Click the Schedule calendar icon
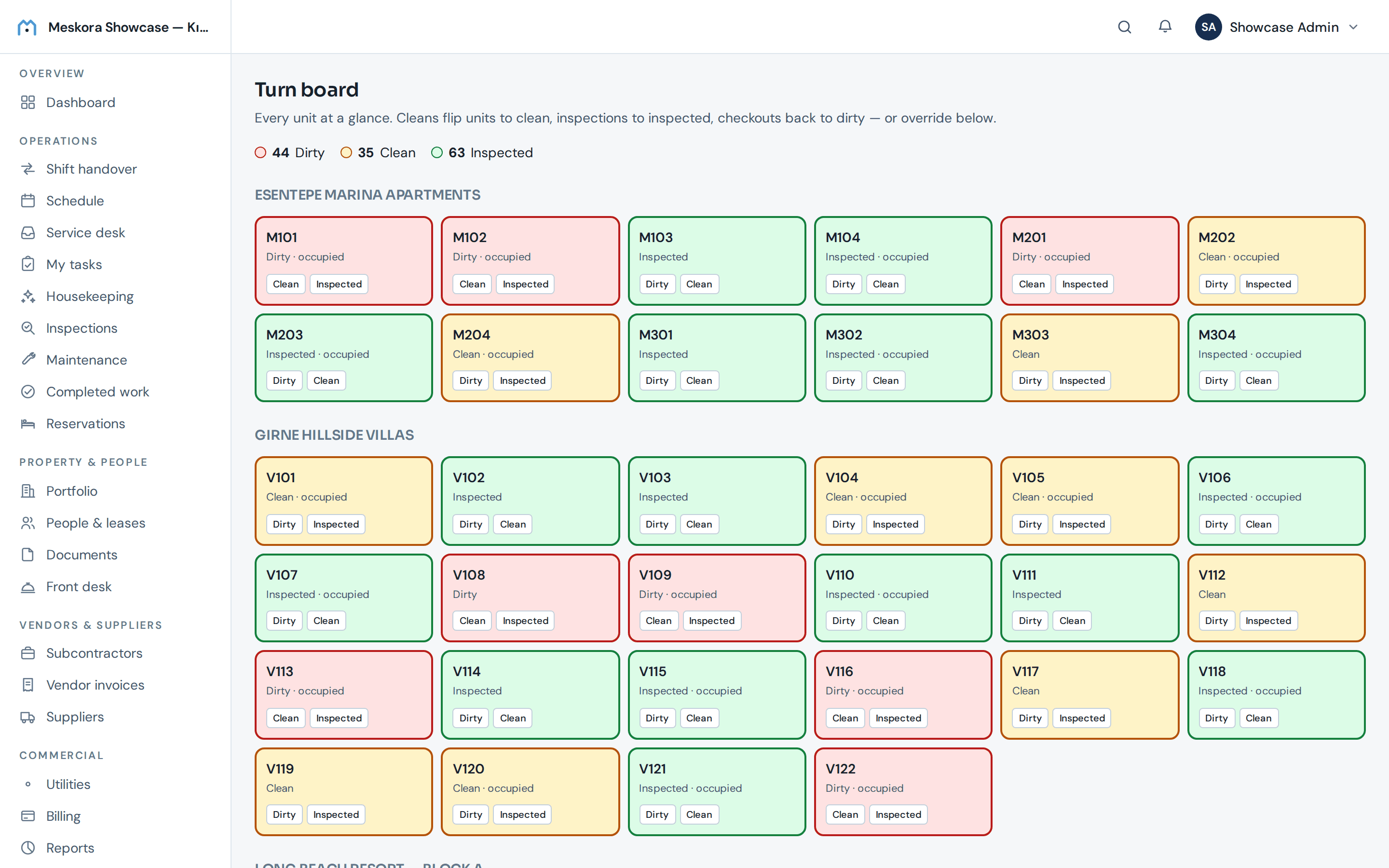Viewport: 1389px width, 868px height. coord(27,201)
